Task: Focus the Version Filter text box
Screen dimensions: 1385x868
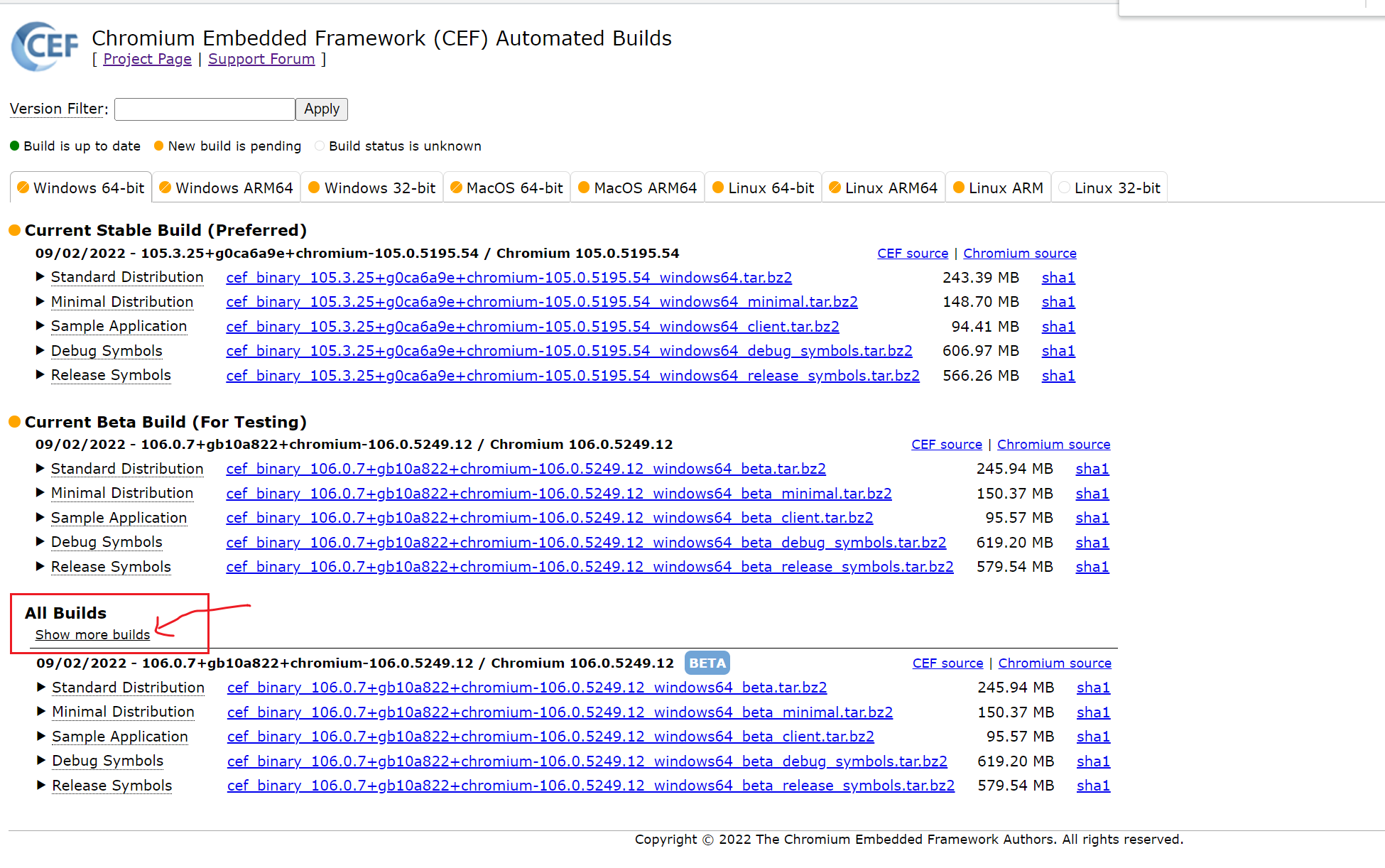Action: [205, 109]
